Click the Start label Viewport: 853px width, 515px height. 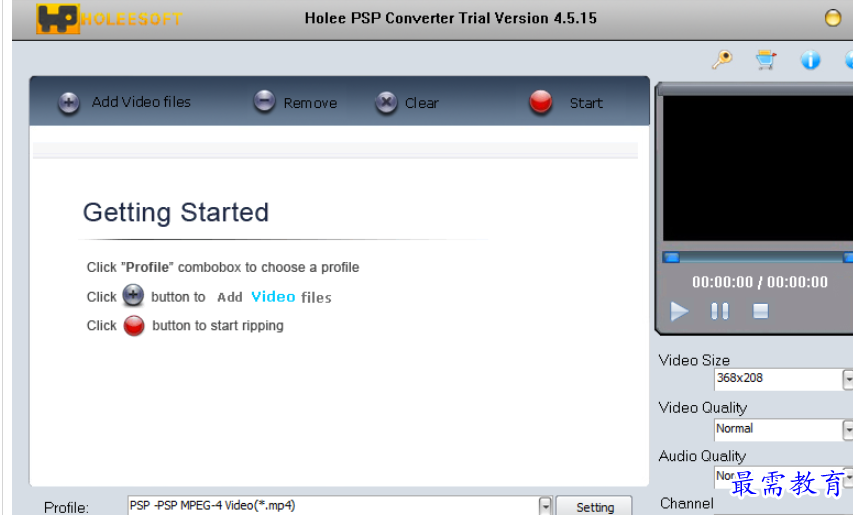pos(586,103)
